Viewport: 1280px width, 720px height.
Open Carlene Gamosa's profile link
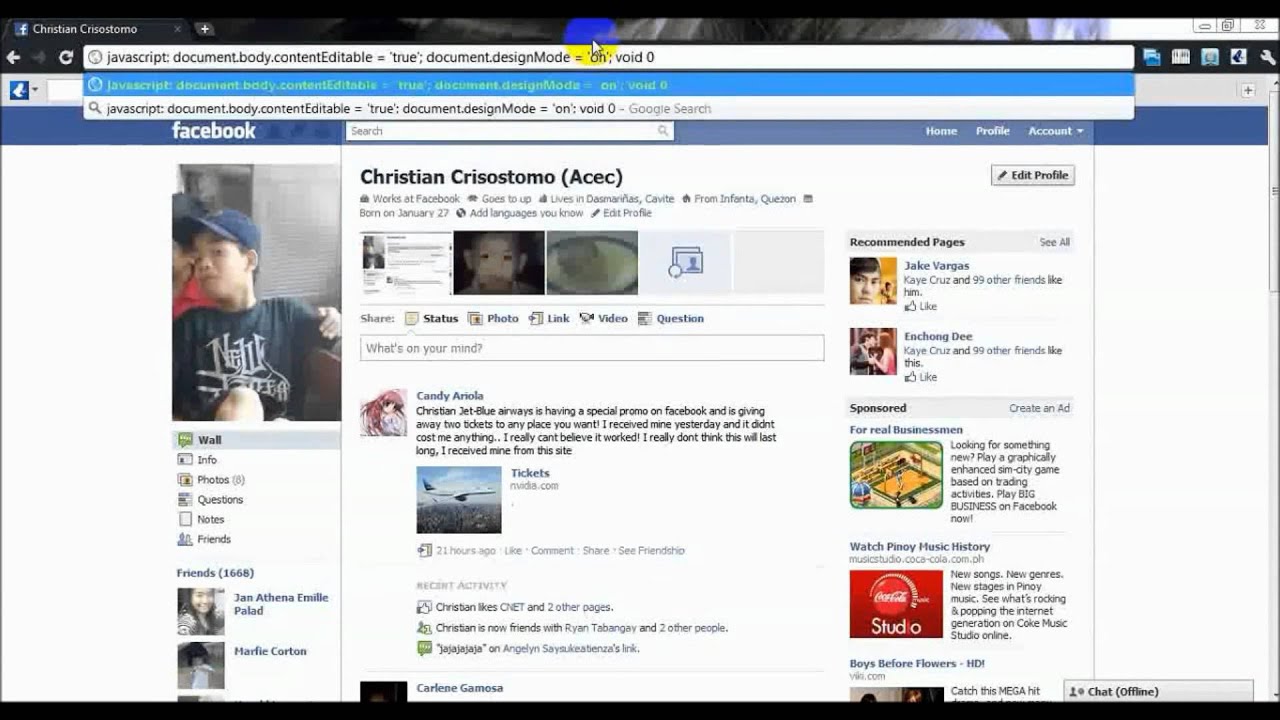459,688
